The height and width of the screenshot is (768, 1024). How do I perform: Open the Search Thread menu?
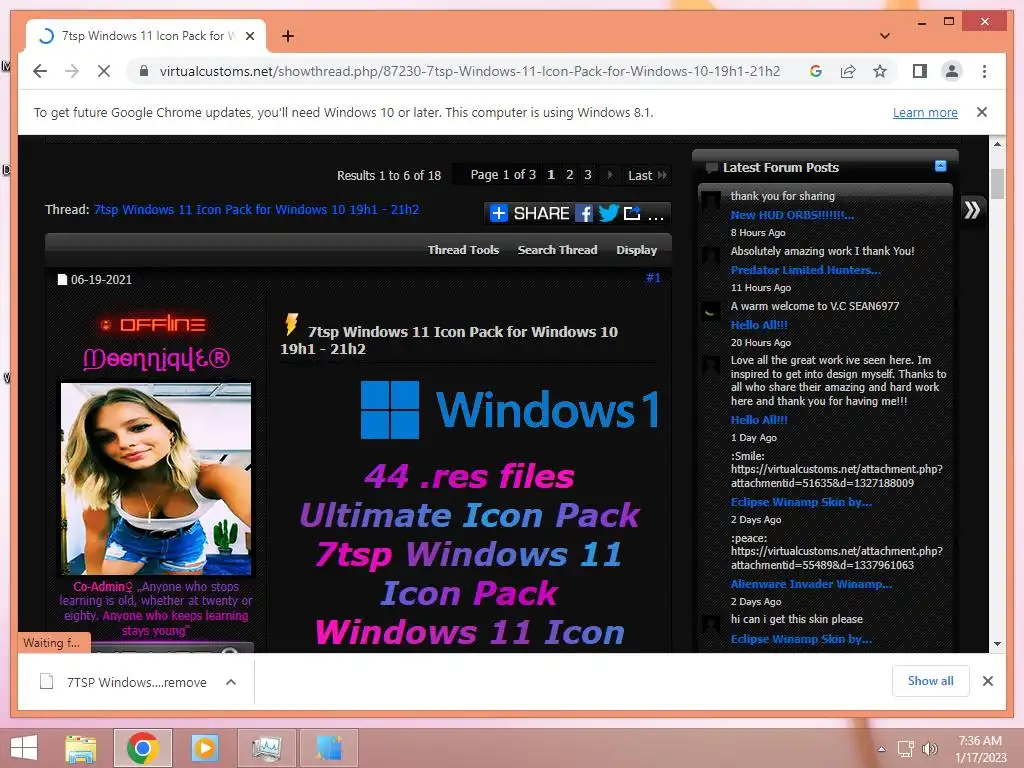coord(557,249)
